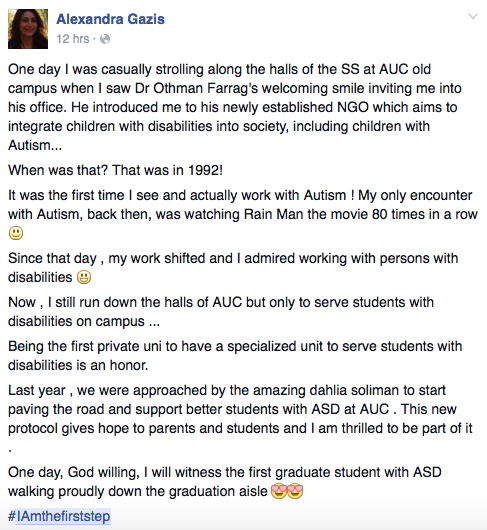Click the grinning emoji after "disabilities"
This screenshot has width=487, height=530.
pos(84,277)
